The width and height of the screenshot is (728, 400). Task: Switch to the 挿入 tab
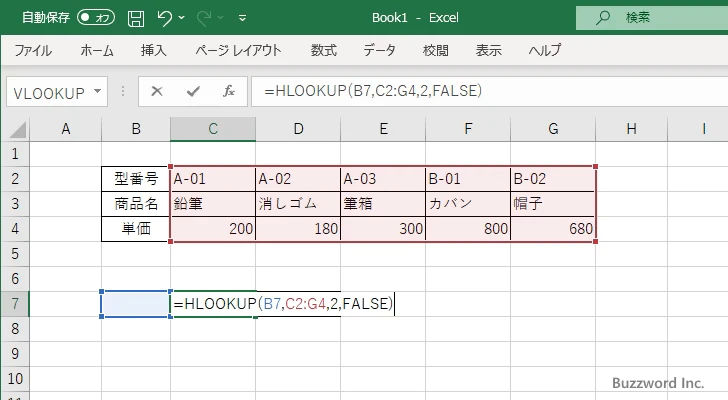[x=154, y=50]
